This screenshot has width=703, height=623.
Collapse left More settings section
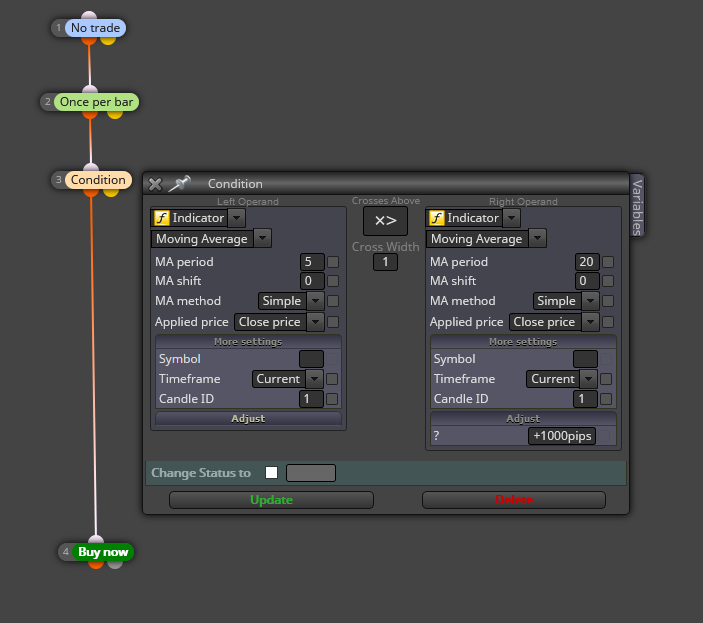coord(248,342)
